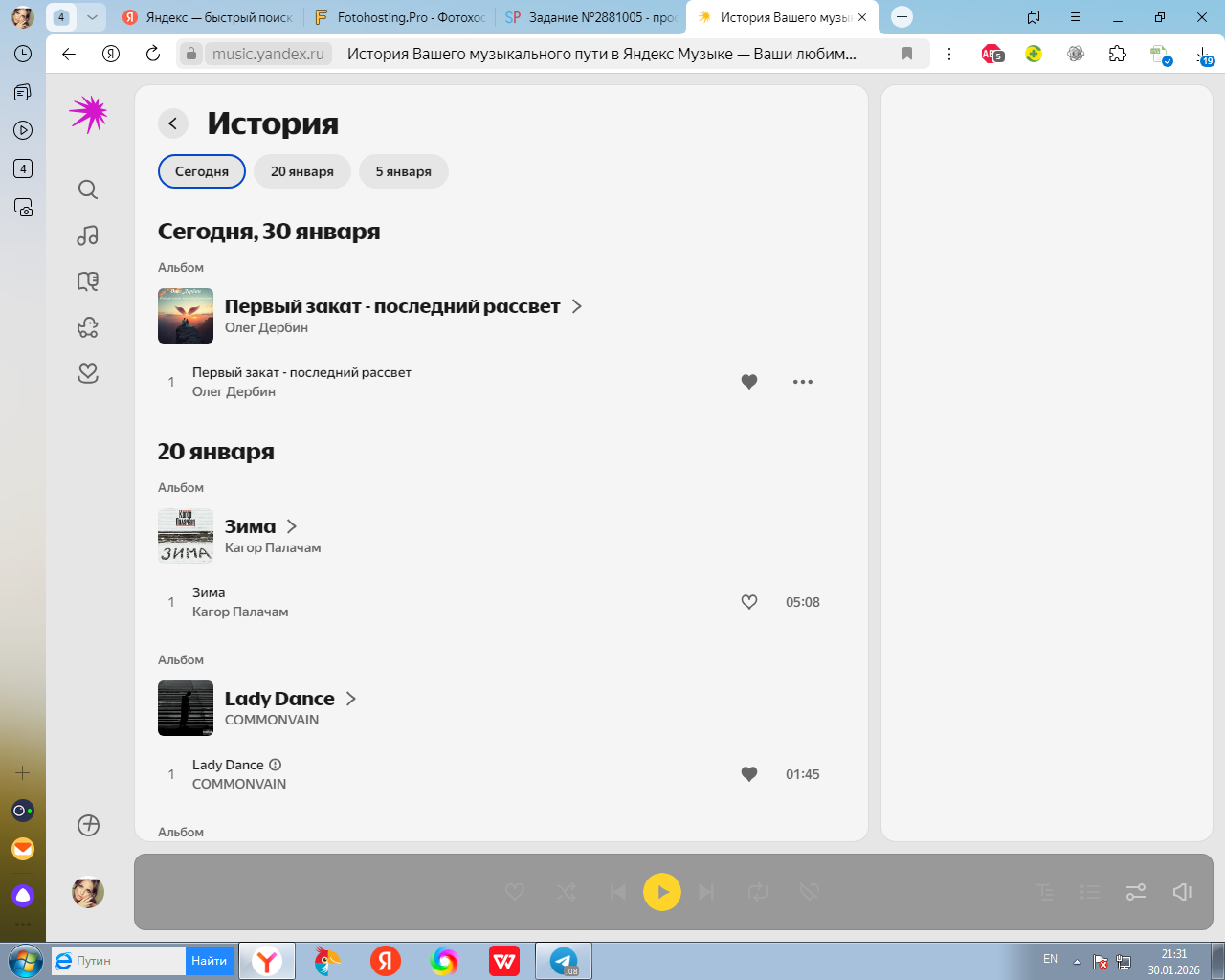This screenshot has height=980, width=1225.
Task: Toggle dislike in the player bar
Action: [x=810, y=892]
